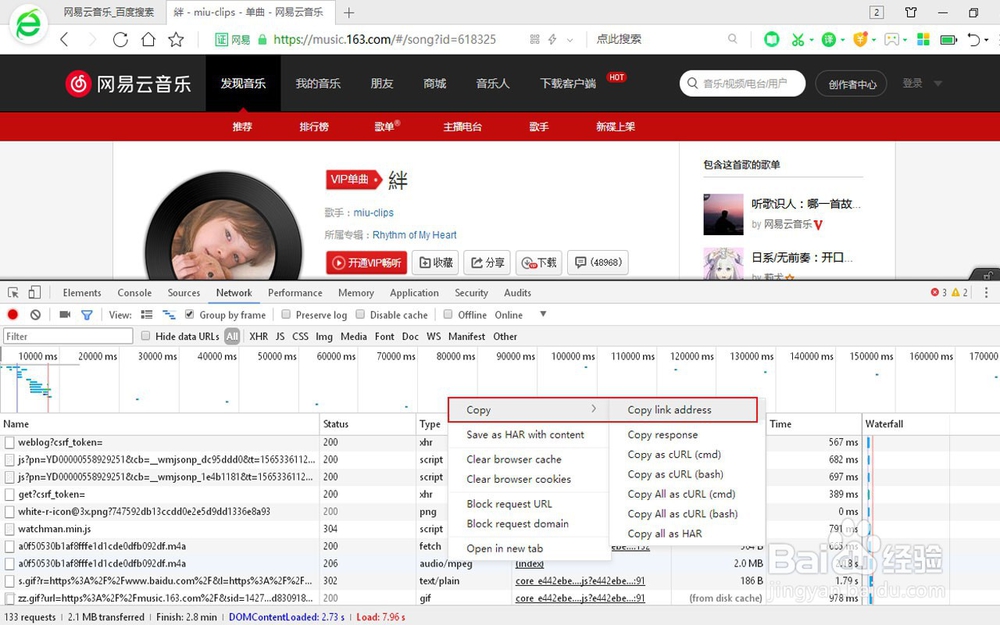Click the red VIP play button

tap(367, 262)
